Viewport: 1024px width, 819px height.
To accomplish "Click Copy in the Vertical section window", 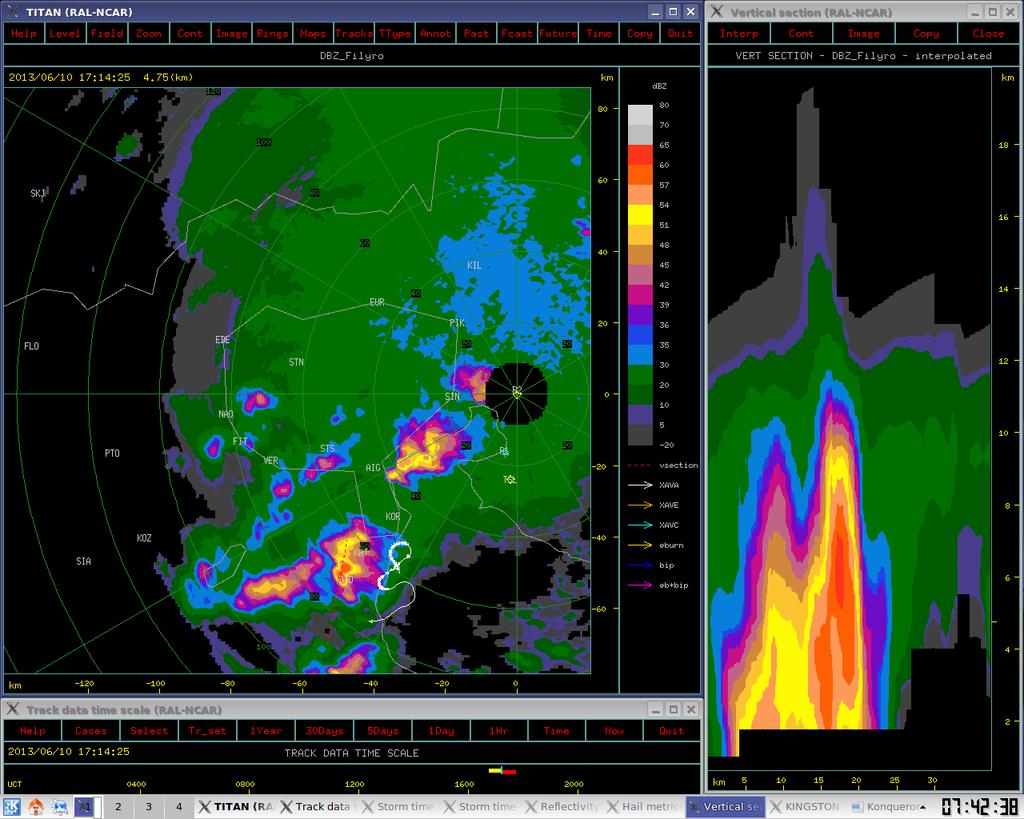I will [926, 33].
